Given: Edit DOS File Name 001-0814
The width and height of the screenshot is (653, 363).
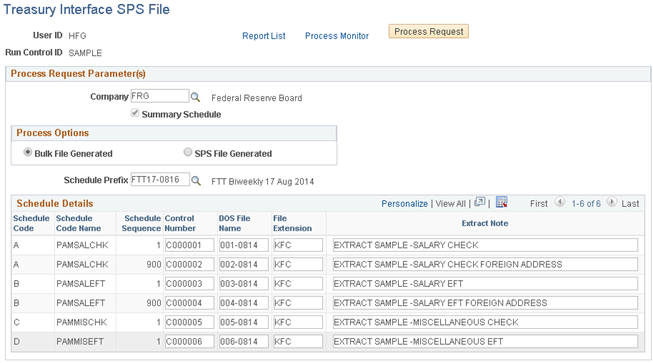Looking at the screenshot, I should 244,245.
